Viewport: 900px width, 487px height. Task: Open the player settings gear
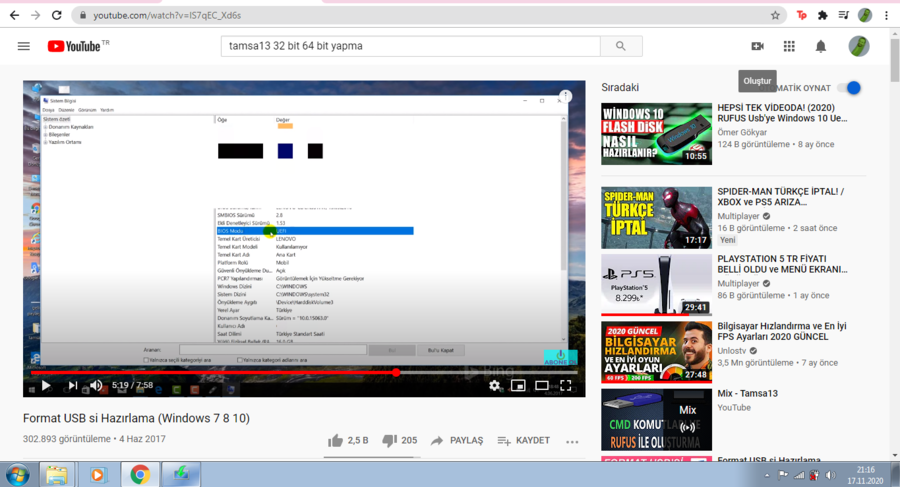(494, 385)
